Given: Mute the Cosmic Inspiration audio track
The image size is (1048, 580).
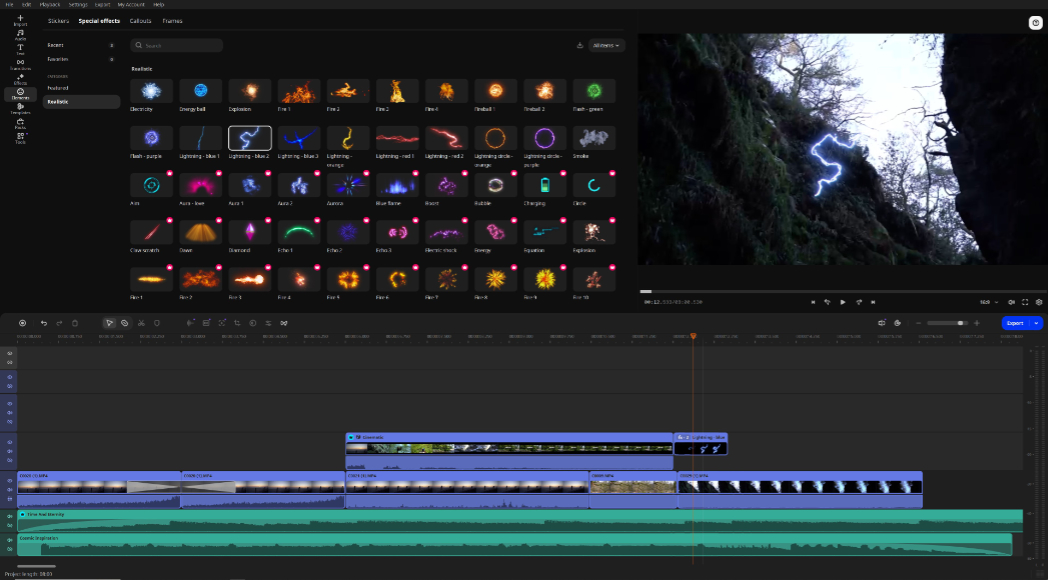Looking at the screenshot, I should coord(10,539).
